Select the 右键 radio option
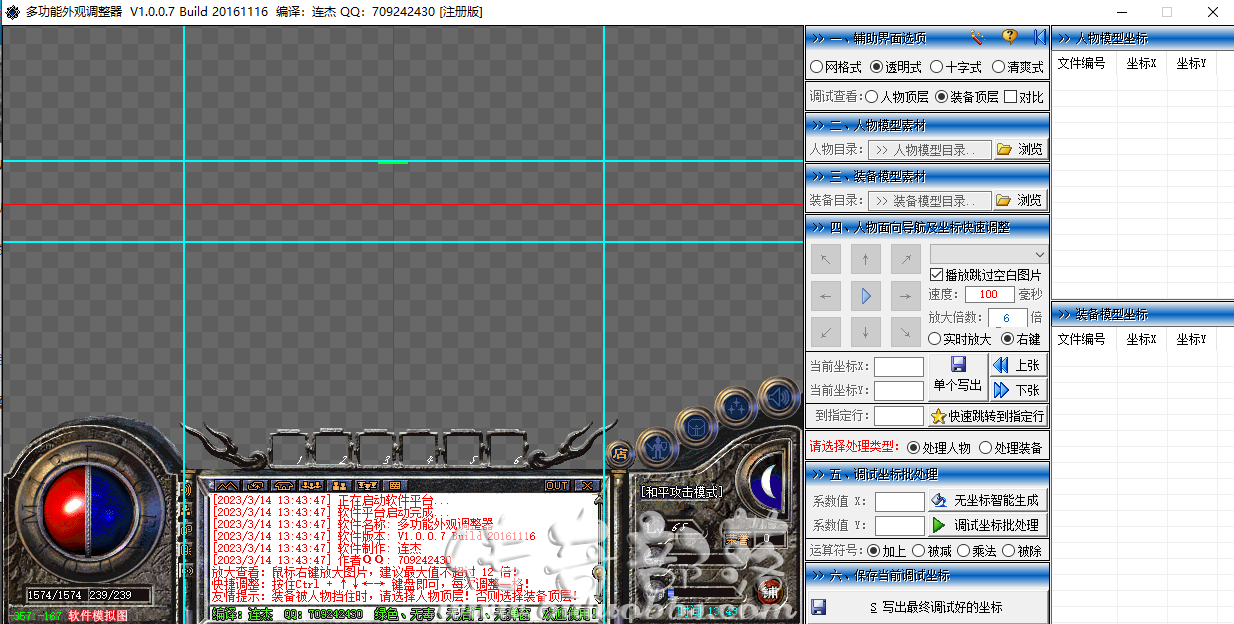1234x624 pixels. click(1021, 339)
